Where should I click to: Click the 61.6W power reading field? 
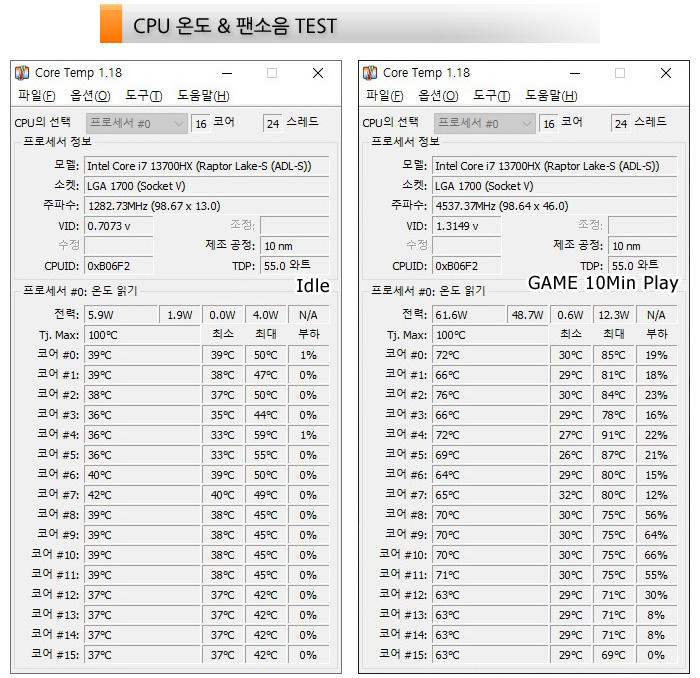(x=466, y=315)
